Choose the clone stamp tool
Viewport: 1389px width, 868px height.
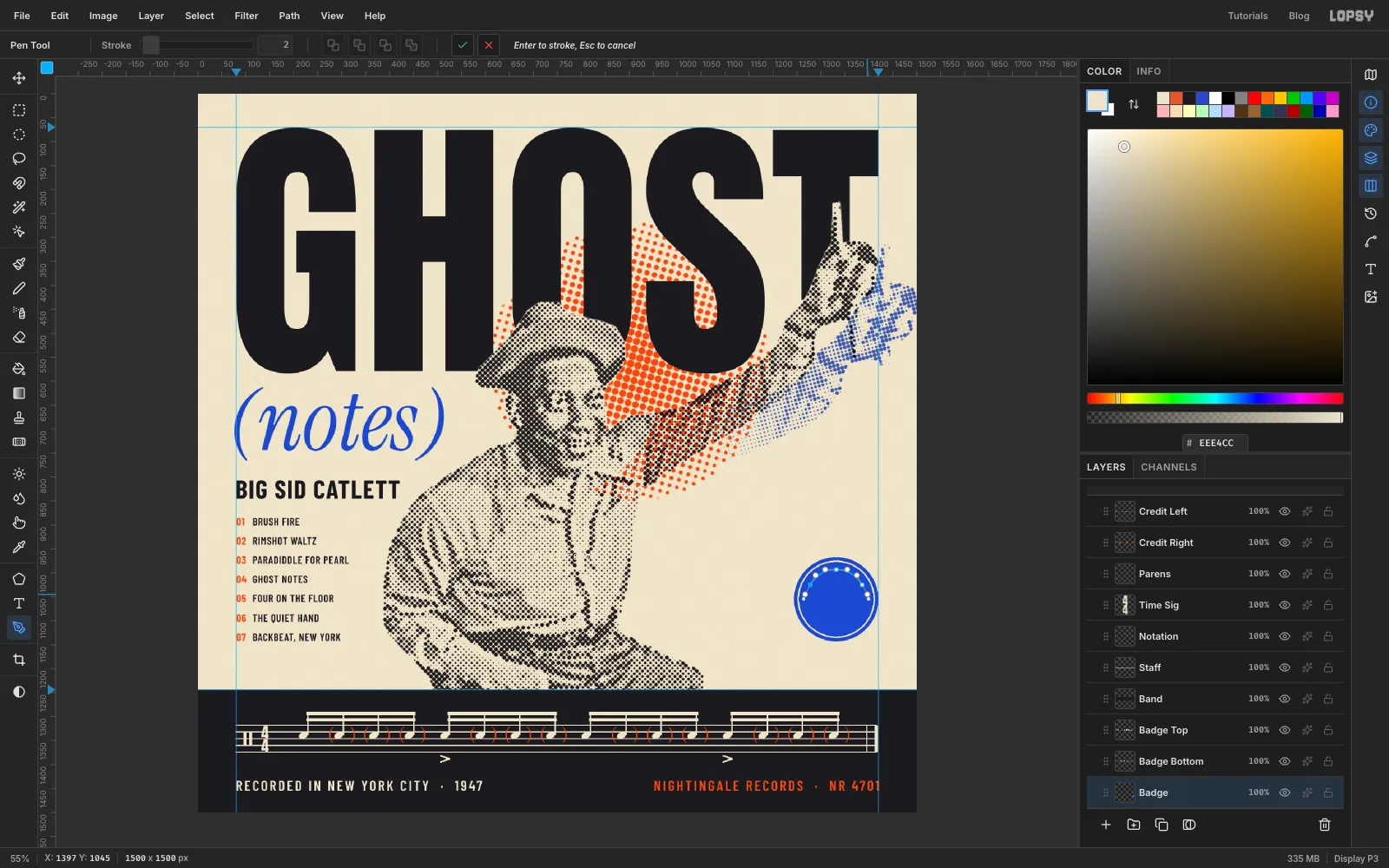click(x=18, y=418)
